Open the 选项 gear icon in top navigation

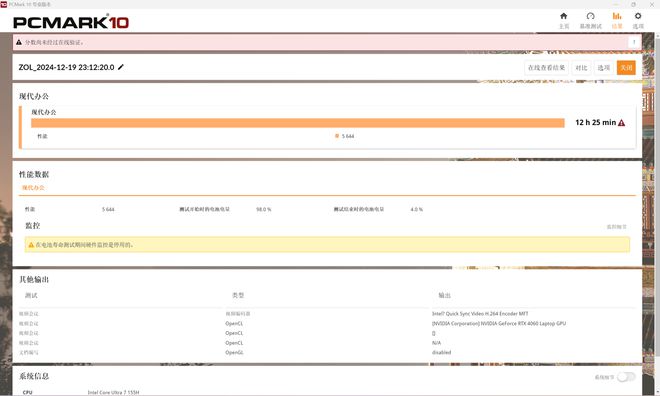(638, 16)
